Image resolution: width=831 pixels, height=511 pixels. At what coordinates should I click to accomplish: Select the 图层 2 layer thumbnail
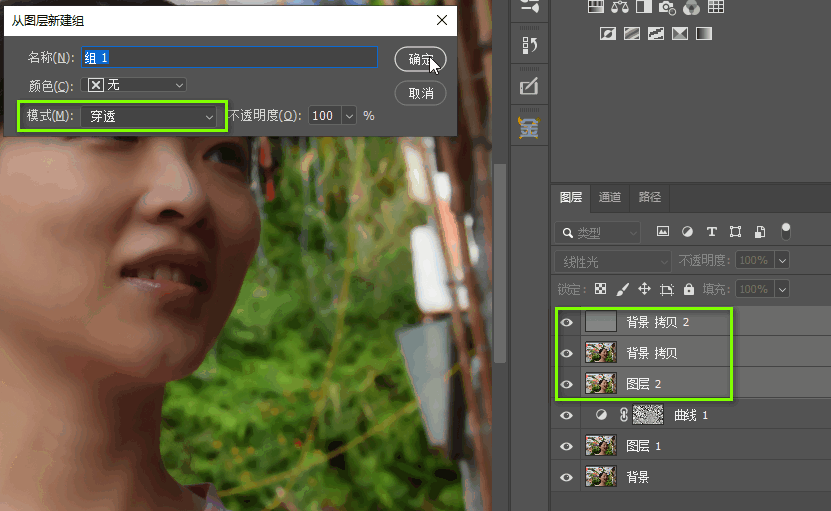(x=600, y=384)
